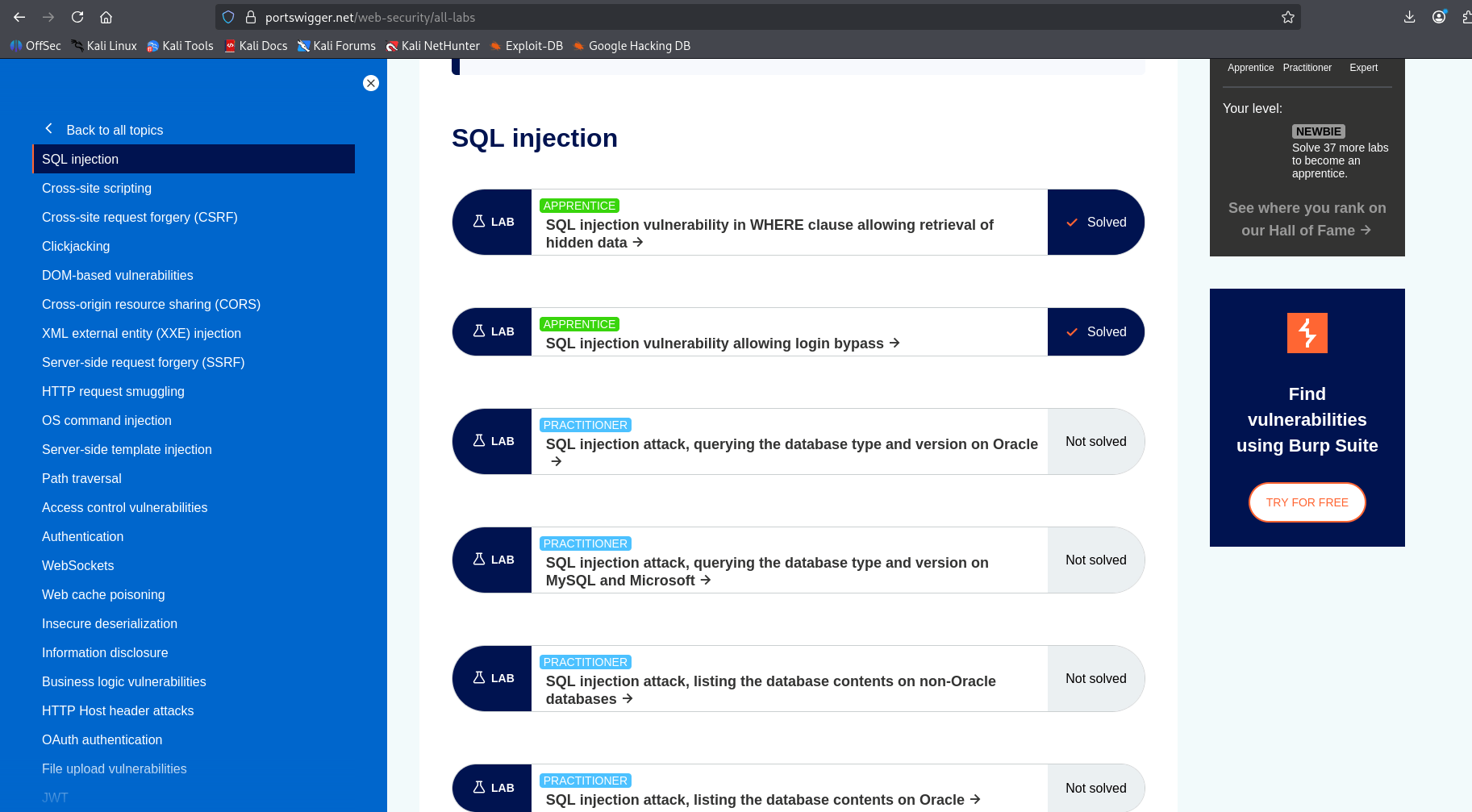Image resolution: width=1472 pixels, height=812 pixels.
Task: Follow the Hall of Fame rank link
Action: click(1307, 219)
